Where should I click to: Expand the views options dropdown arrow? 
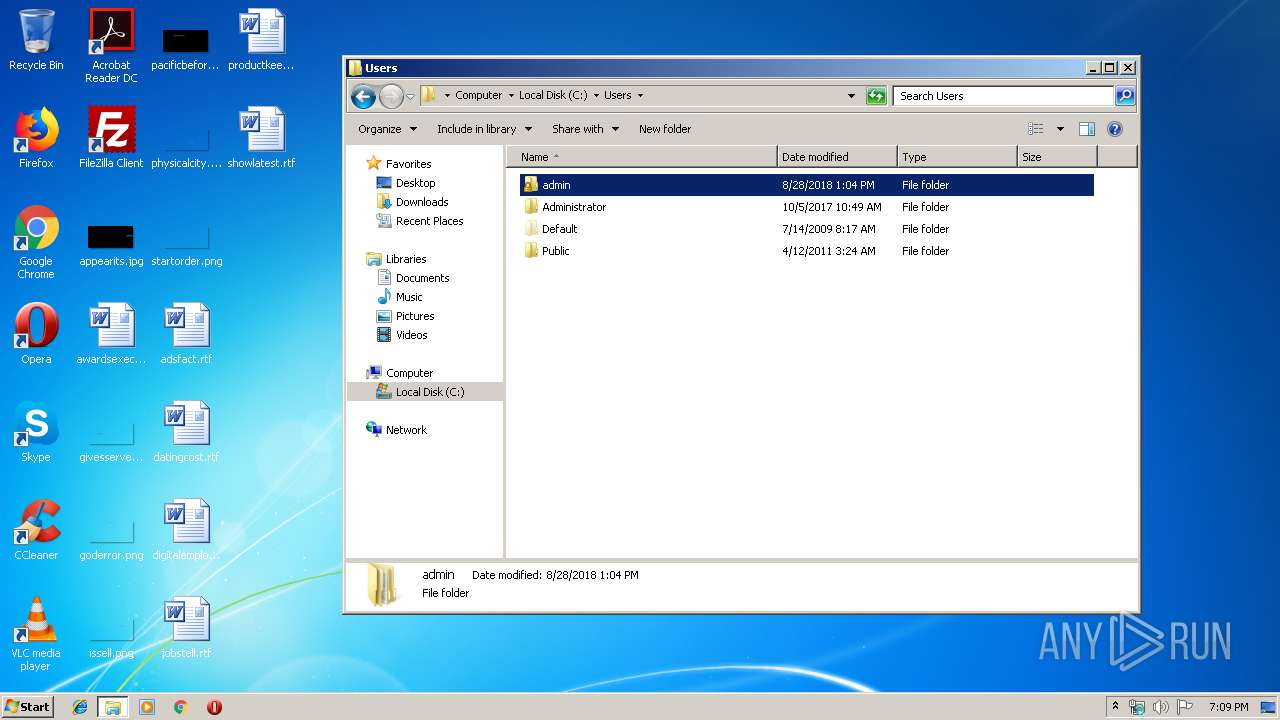click(1060, 129)
